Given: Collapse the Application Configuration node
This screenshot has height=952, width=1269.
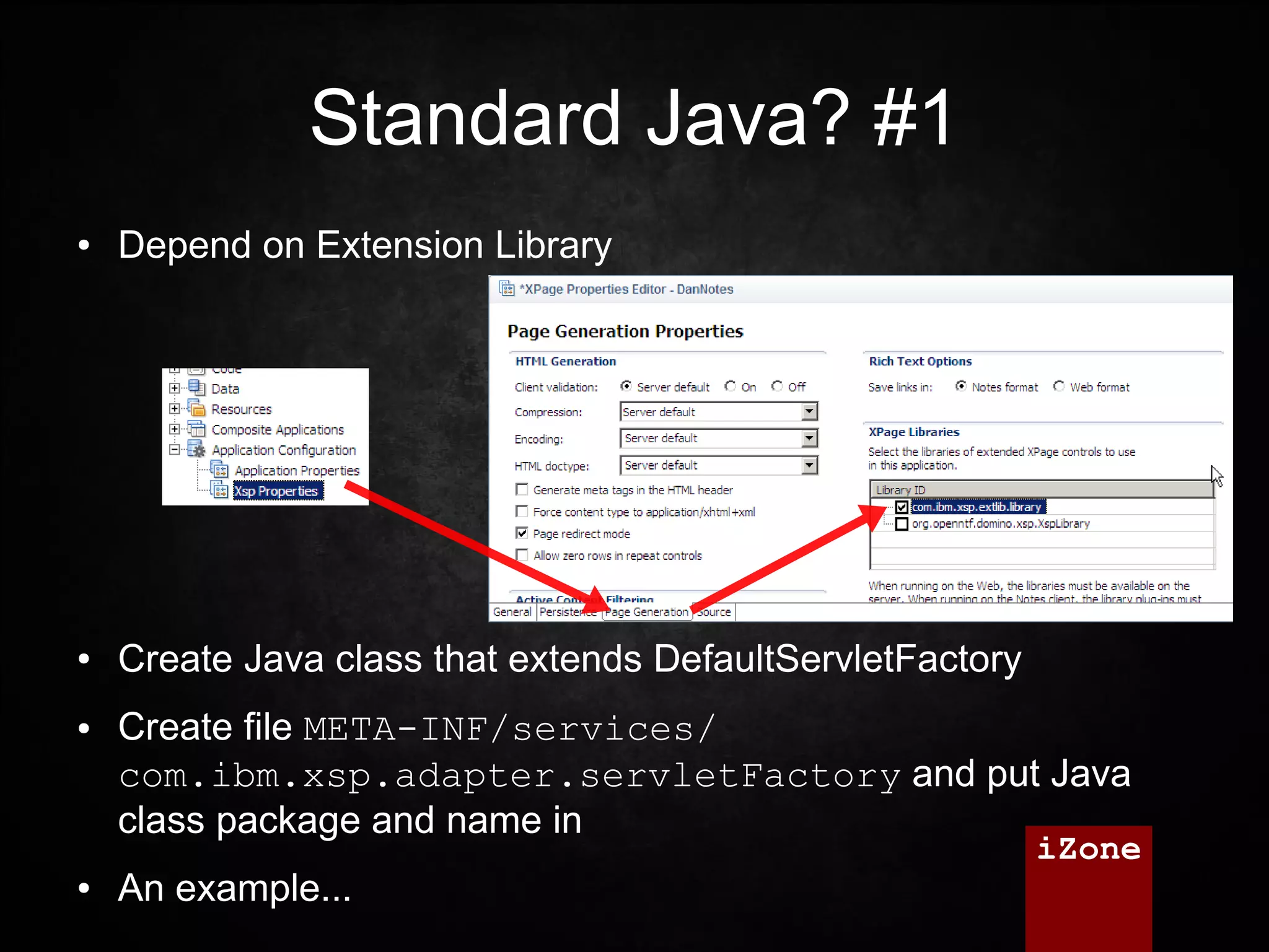Looking at the screenshot, I should point(174,450).
